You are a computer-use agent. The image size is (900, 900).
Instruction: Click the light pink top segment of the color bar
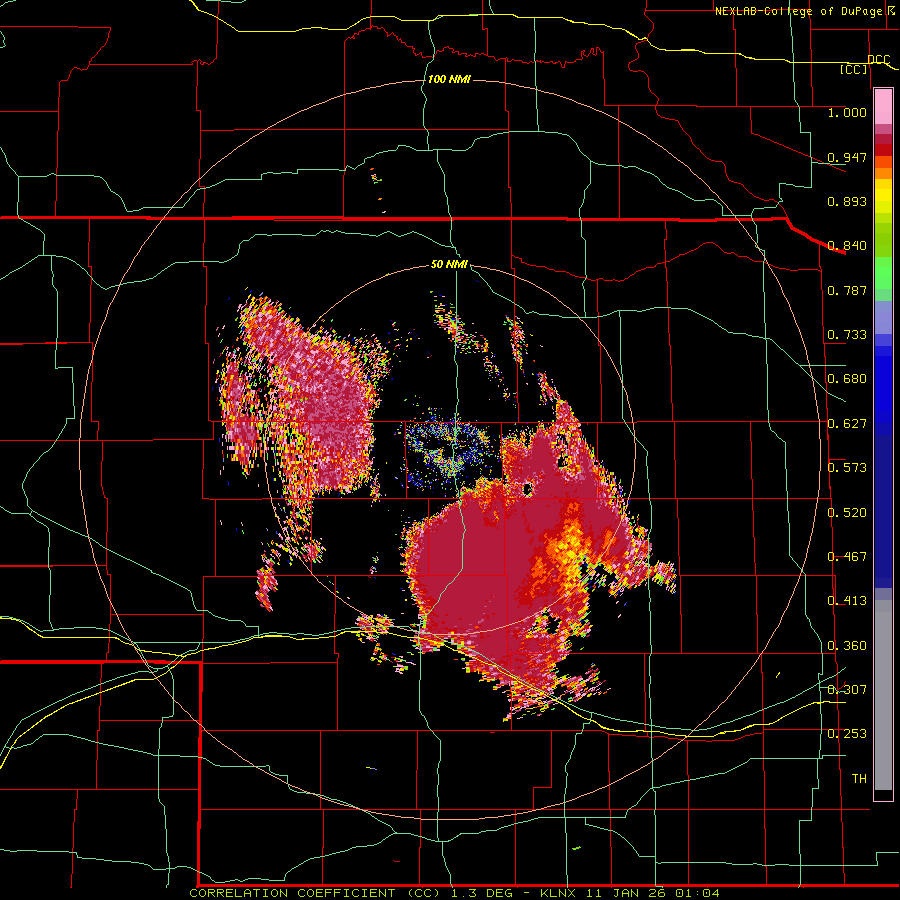point(883,107)
